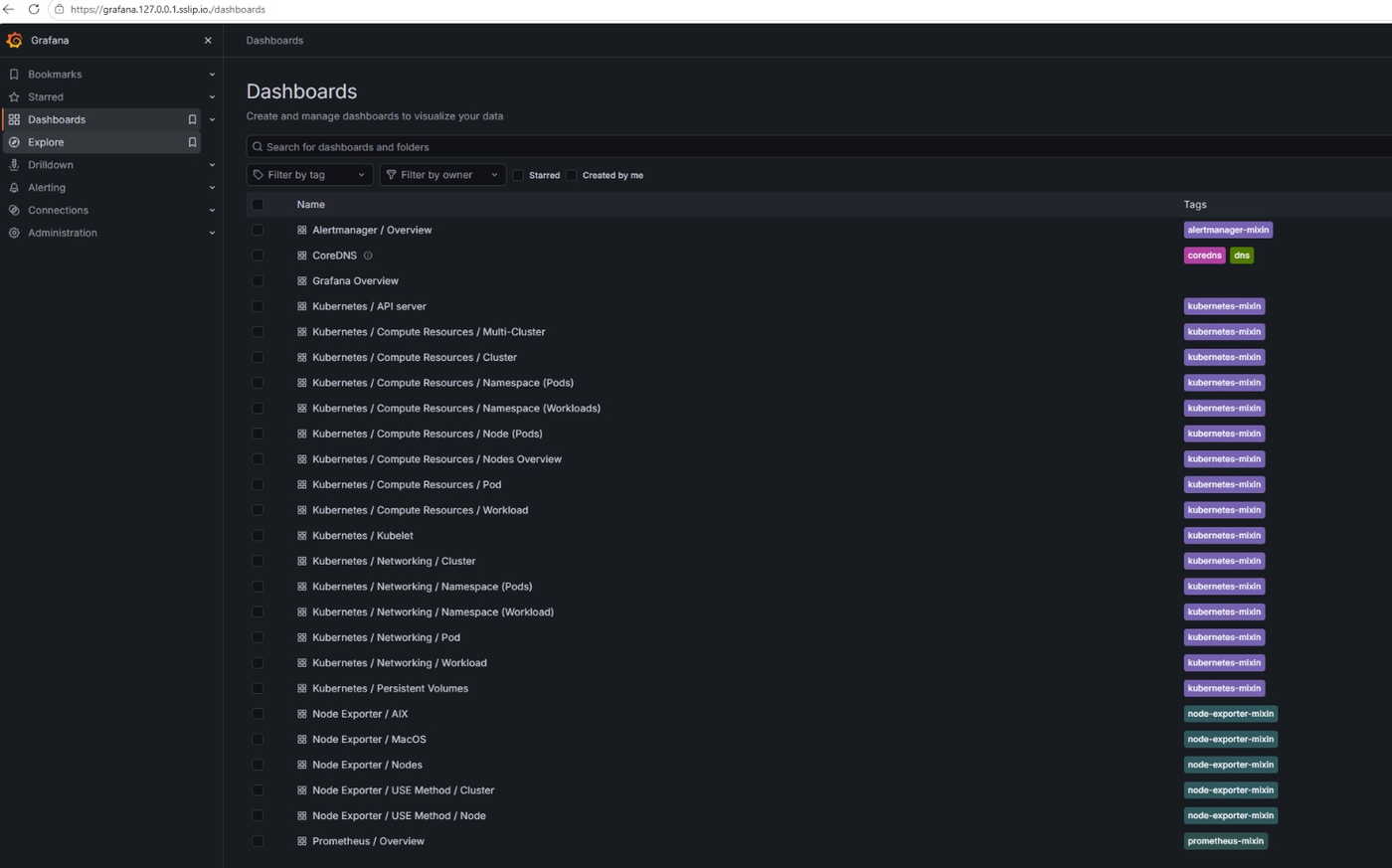Click the Dashboards grid icon in sidebar
Viewport: 1392px width, 868px height.
pos(14,119)
